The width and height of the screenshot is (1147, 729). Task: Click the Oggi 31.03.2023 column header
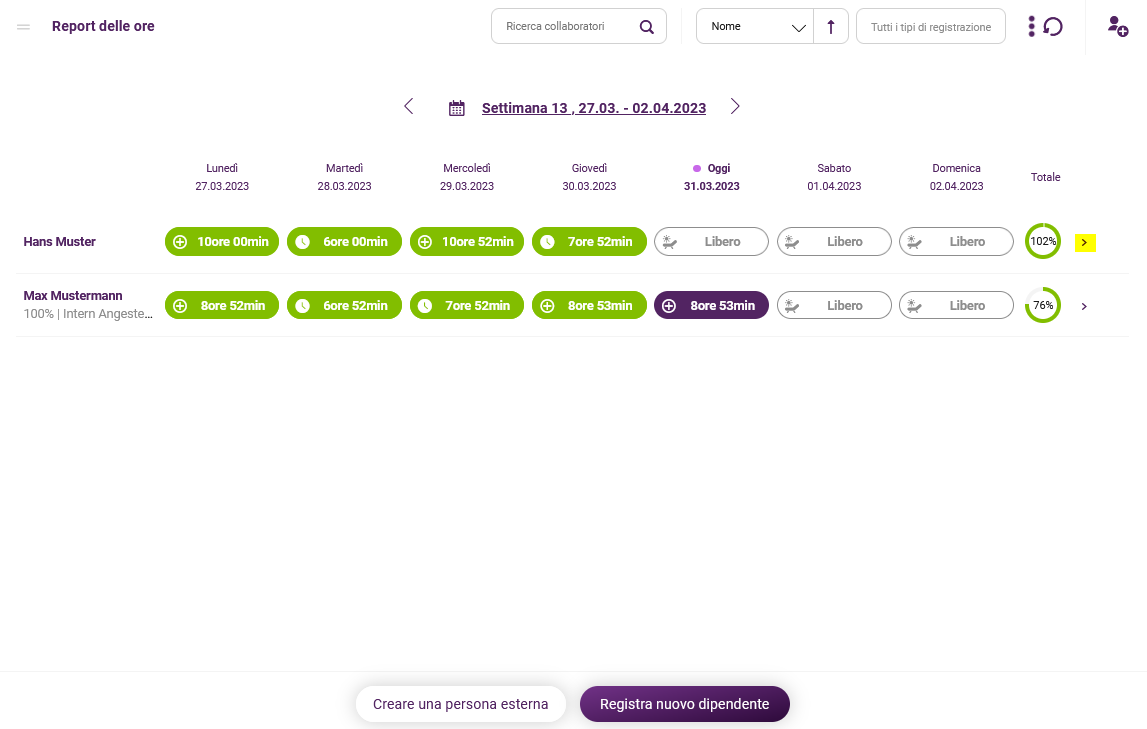click(x=712, y=177)
